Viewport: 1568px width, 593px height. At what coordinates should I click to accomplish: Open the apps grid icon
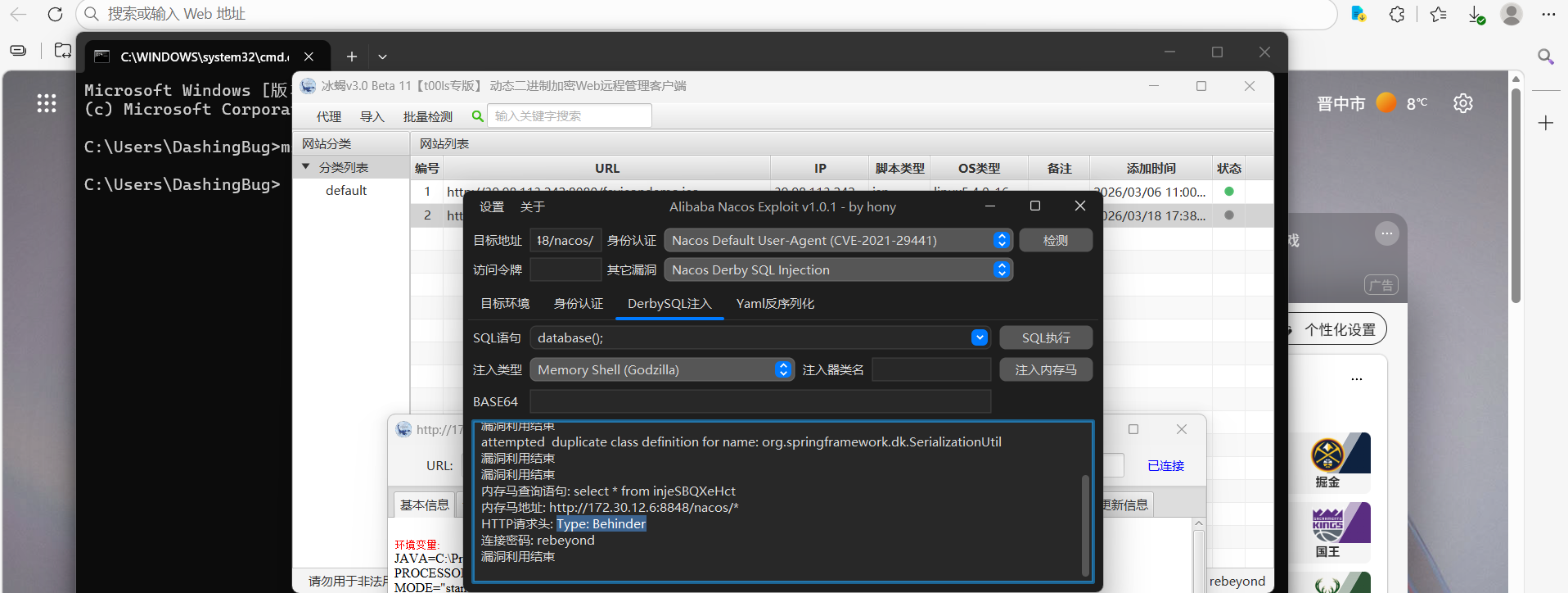pyautogui.click(x=47, y=103)
